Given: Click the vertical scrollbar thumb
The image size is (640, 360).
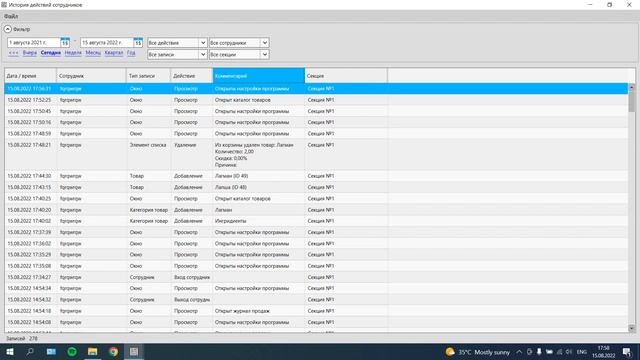Looking at the screenshot, I should 631,101.
